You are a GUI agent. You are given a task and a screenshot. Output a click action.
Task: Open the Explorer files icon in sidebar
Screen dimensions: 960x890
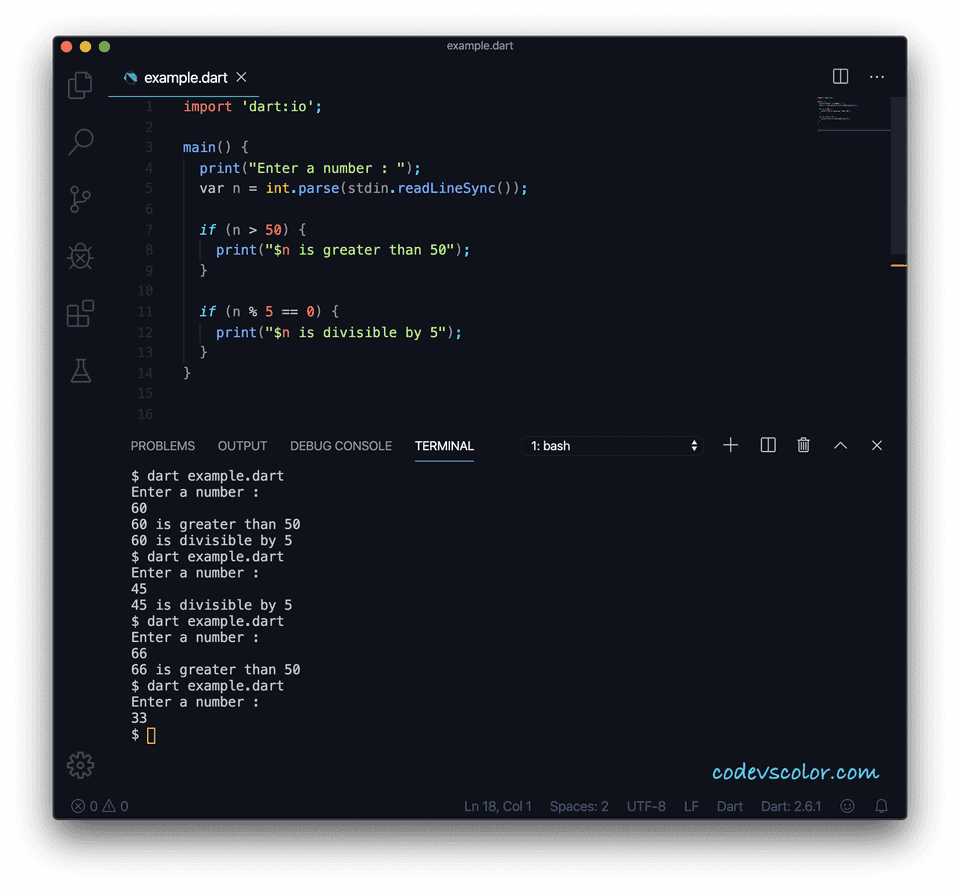point(80,86)
